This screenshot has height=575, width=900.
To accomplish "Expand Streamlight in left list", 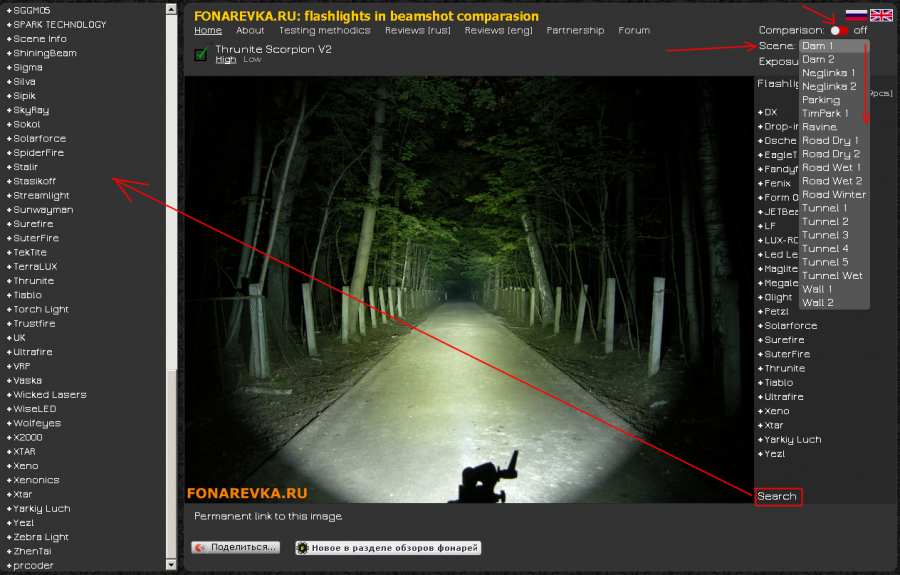I will pos(38,196).
